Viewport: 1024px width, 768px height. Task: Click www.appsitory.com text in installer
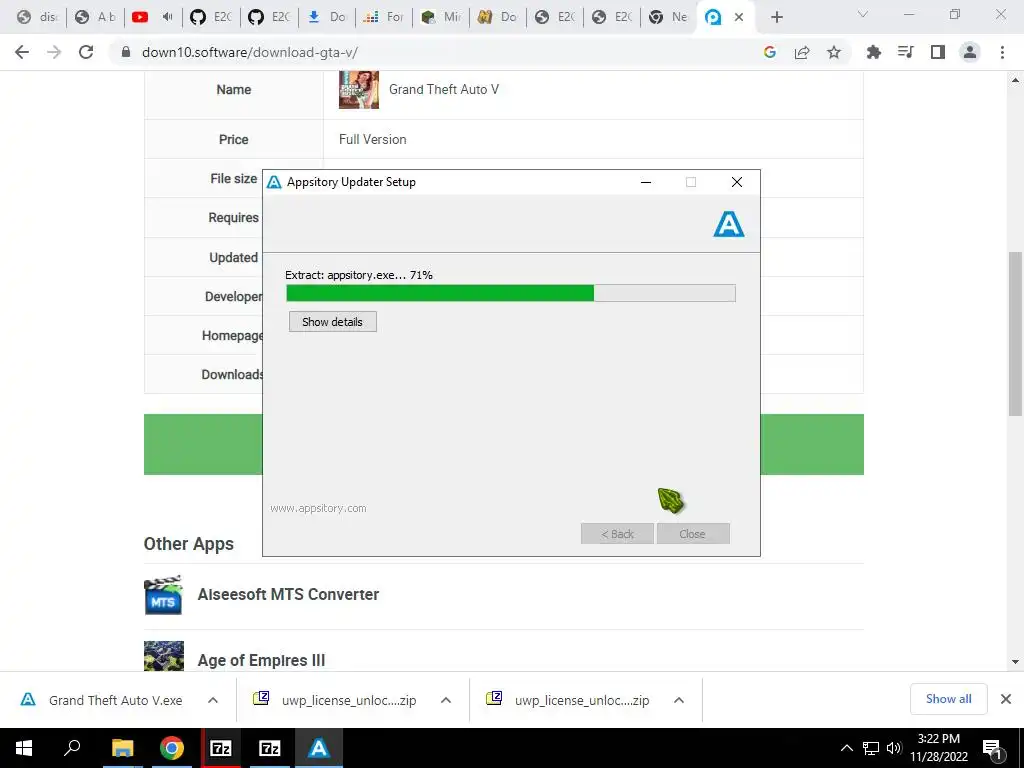point(318,508)
